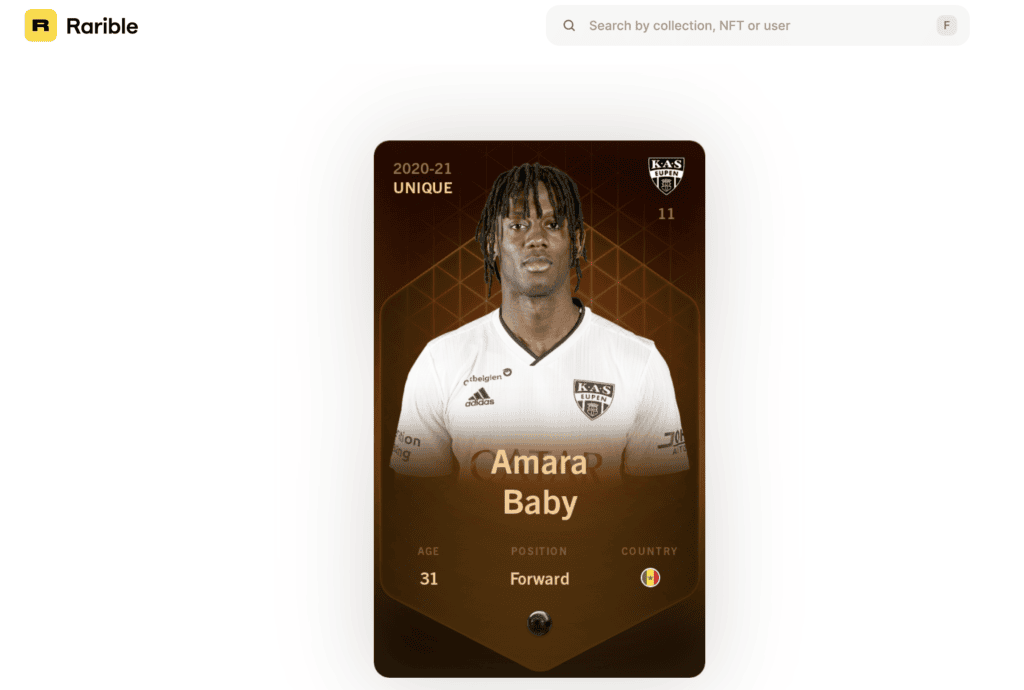Click the magnifying glass search icon
This screenshot has width=1024, height=690.
click(x=569, y=25)
